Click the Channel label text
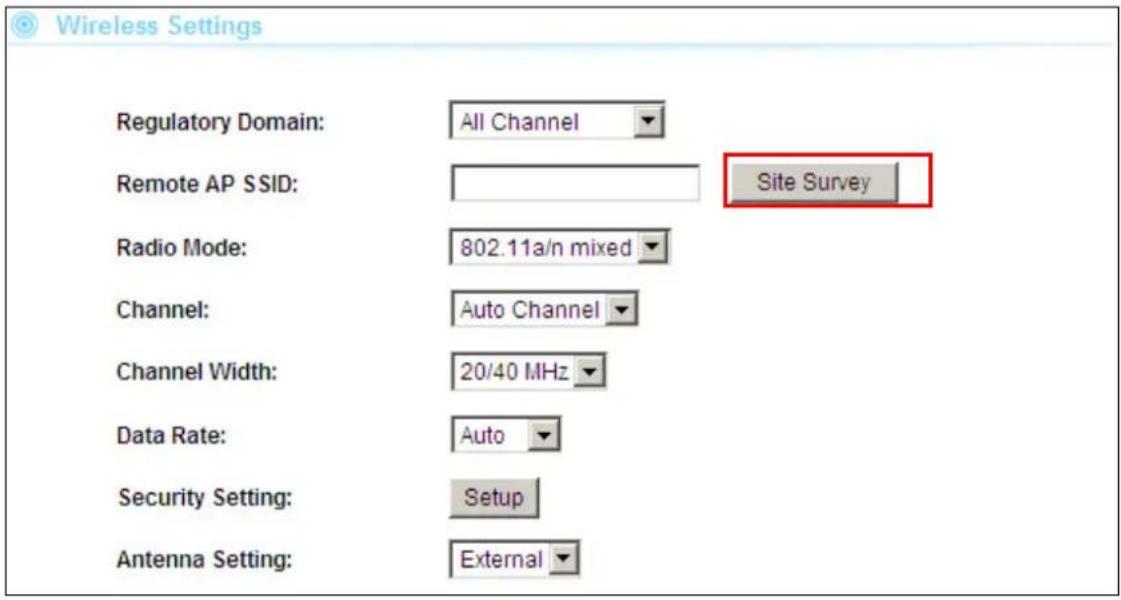 click(162, 310)
